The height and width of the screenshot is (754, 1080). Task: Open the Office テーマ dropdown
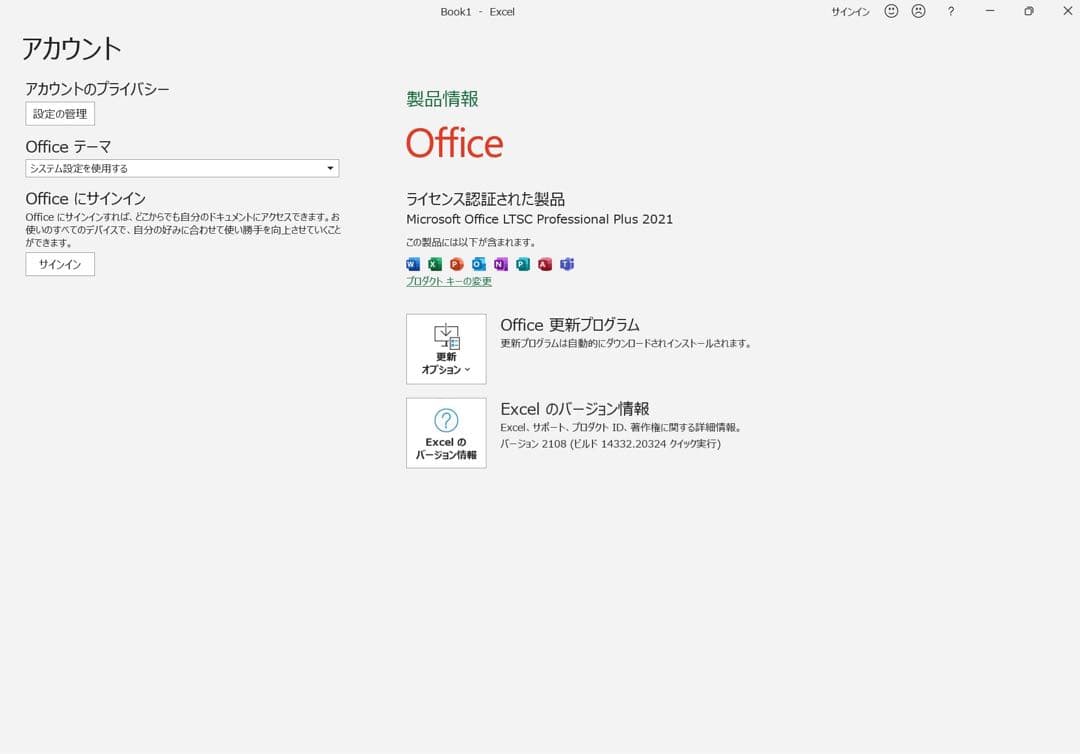coord(182,168)
